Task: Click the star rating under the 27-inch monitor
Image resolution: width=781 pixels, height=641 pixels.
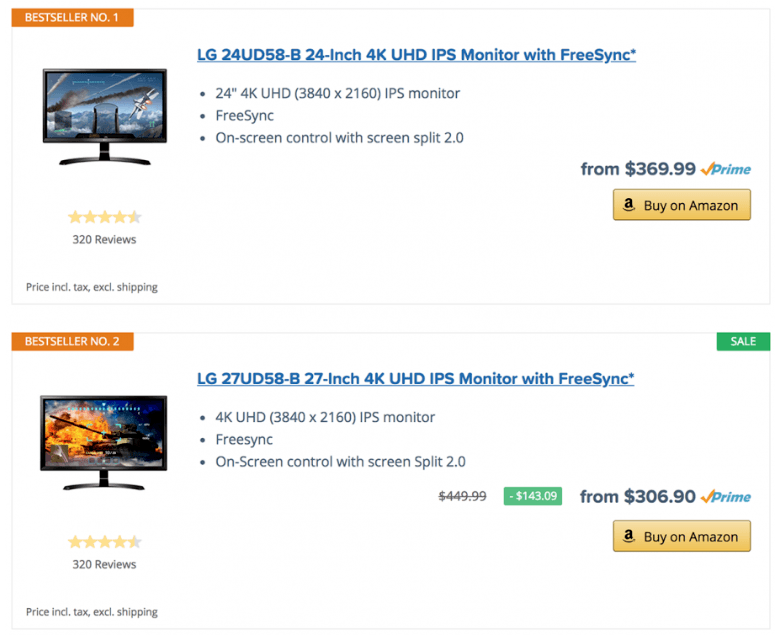Action: click(104, 542)
